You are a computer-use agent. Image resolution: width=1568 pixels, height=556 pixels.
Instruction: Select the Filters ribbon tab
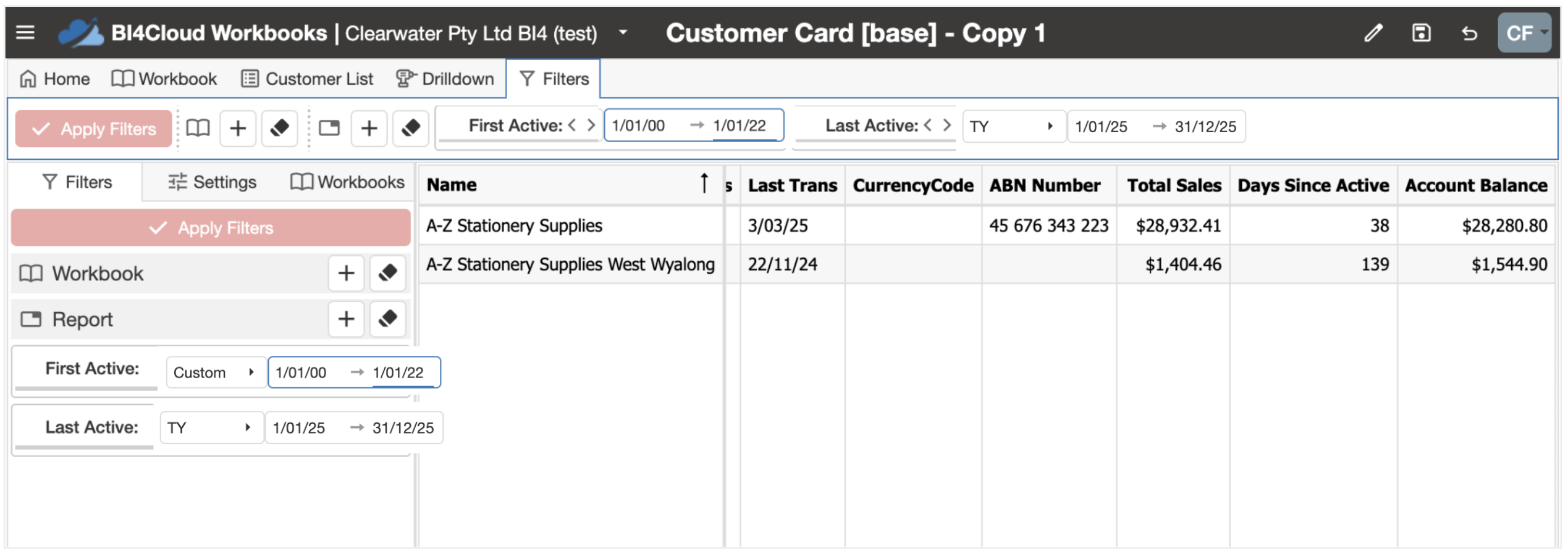554,79
